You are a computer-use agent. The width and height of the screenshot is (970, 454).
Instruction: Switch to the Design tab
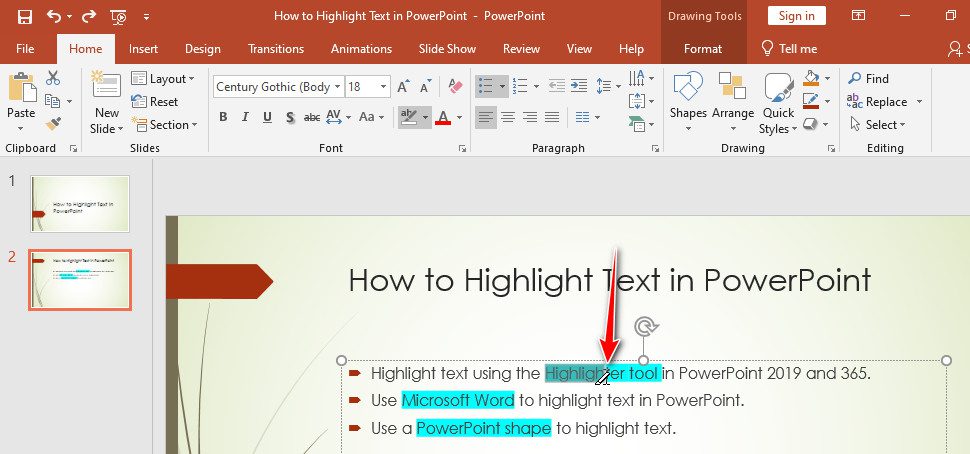coord(203,49)
